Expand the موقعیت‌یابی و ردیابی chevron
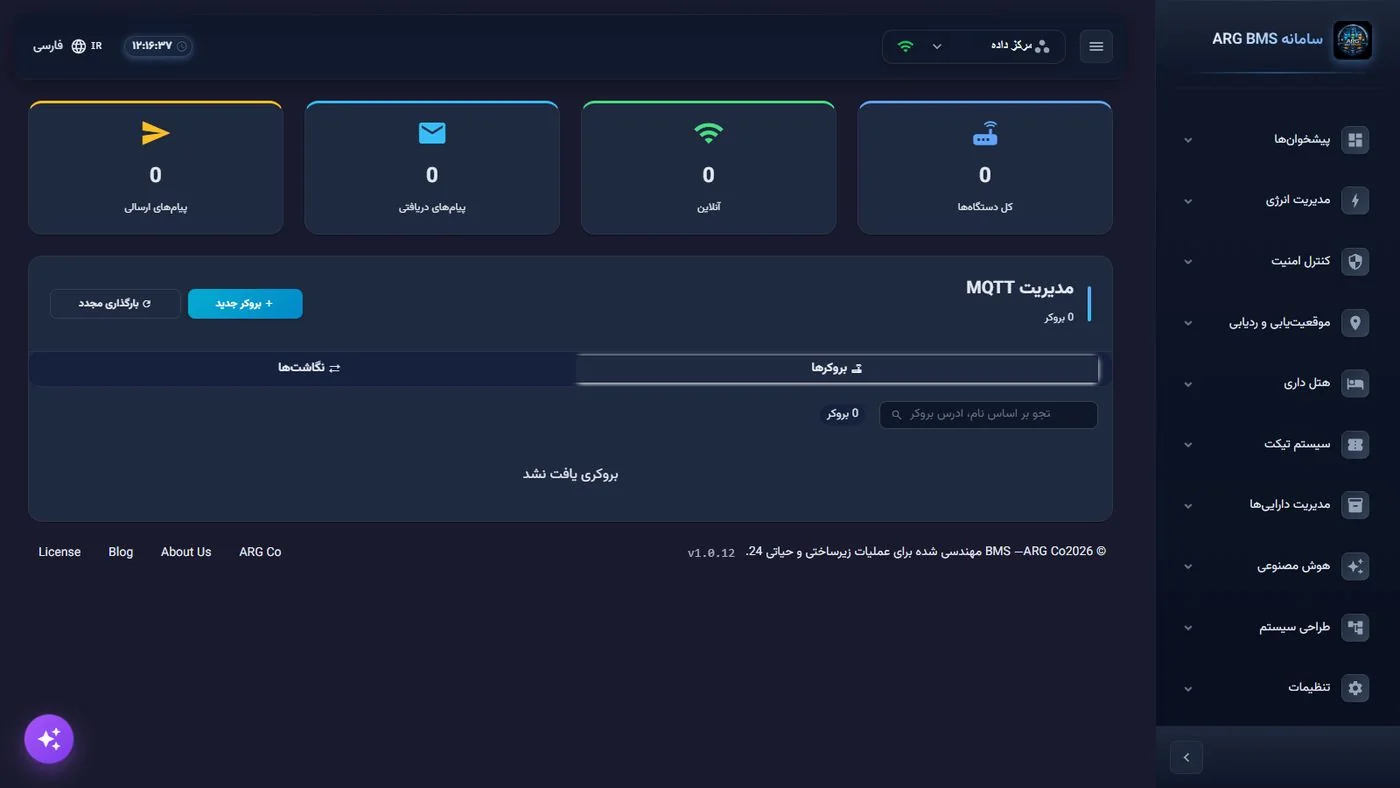Viewport: 1400px width, 788px height. [1188, 323]
